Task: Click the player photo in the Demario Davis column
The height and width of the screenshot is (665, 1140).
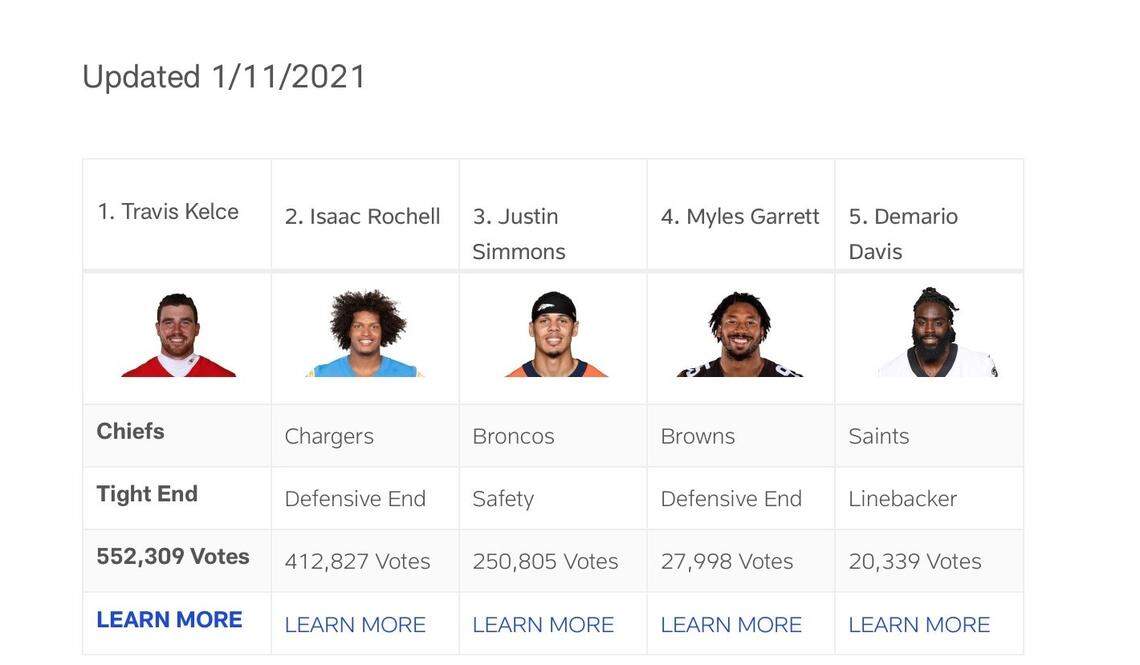Action: coord(936,333)
